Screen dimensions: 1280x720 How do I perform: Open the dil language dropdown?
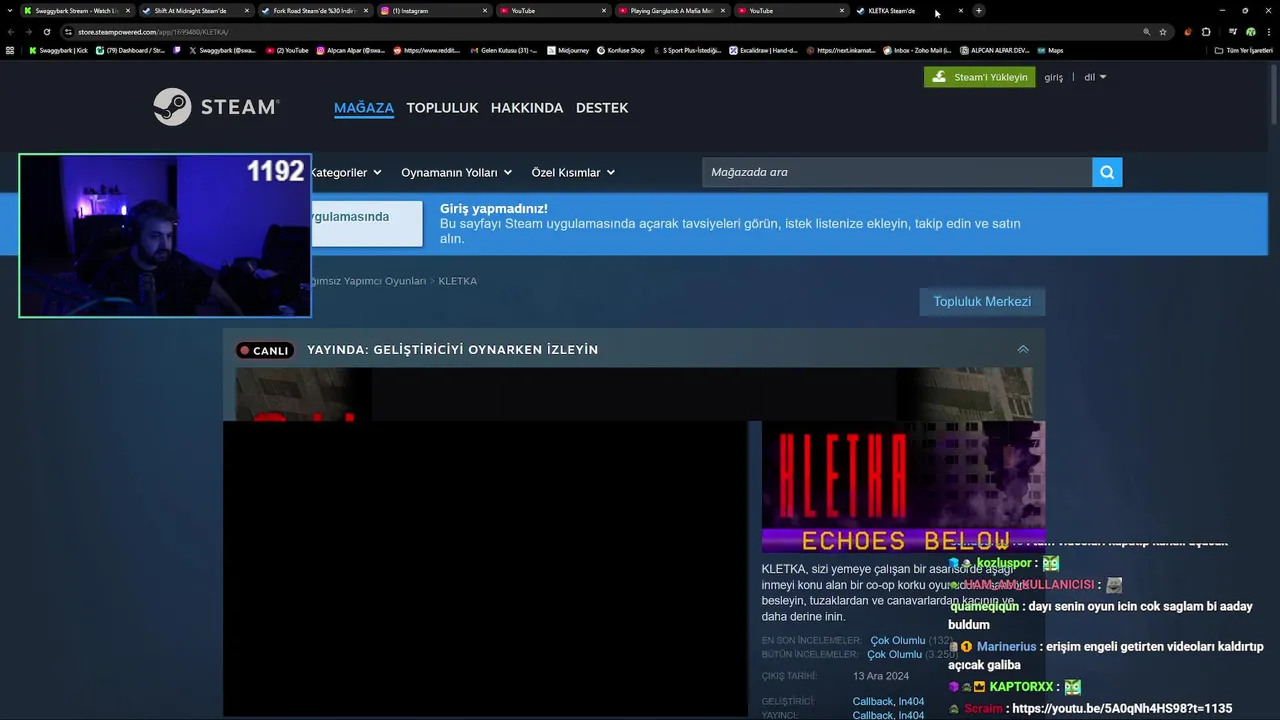pyautogui.click(x=1095, y=77)
